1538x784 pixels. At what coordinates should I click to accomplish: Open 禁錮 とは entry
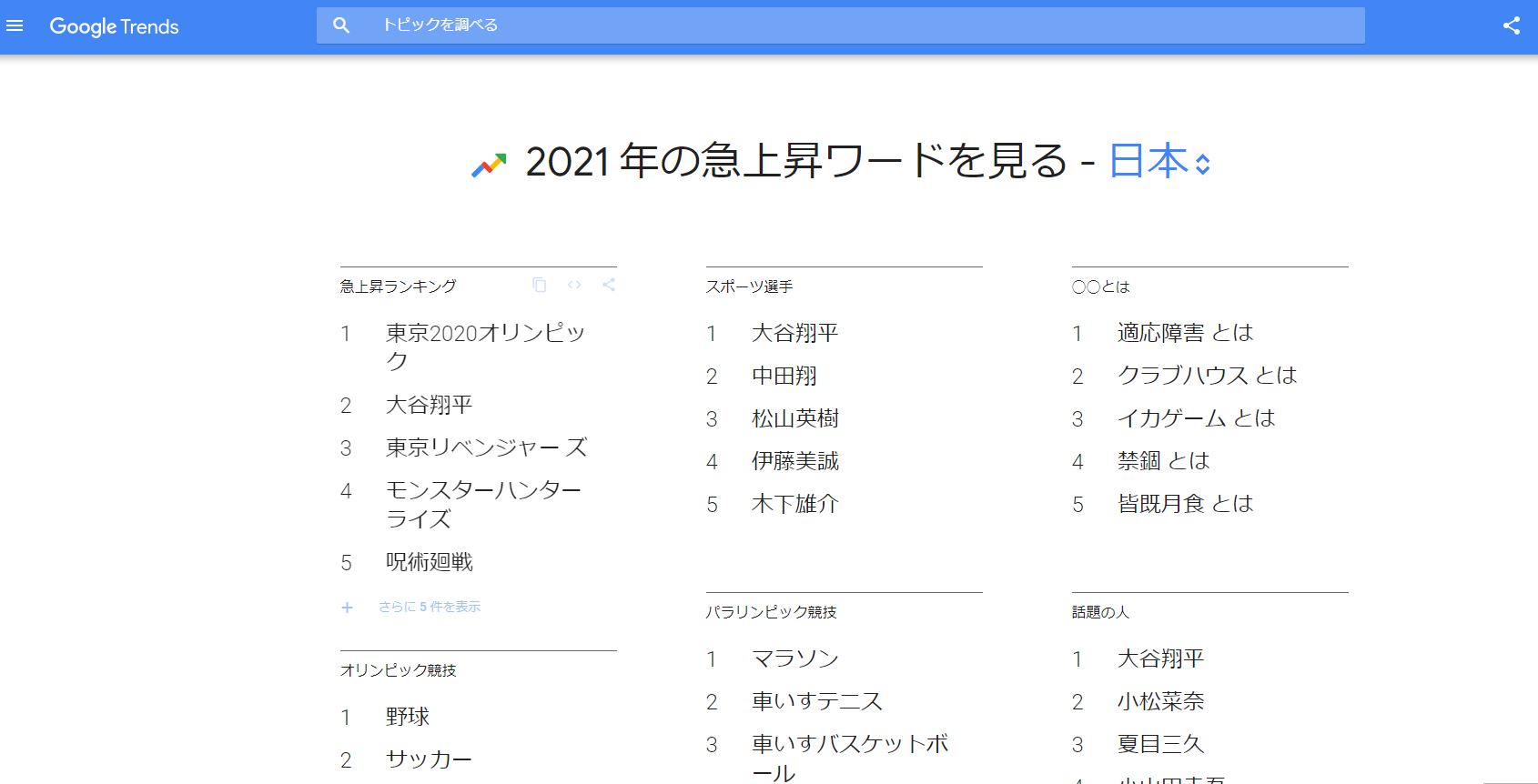1164,461
